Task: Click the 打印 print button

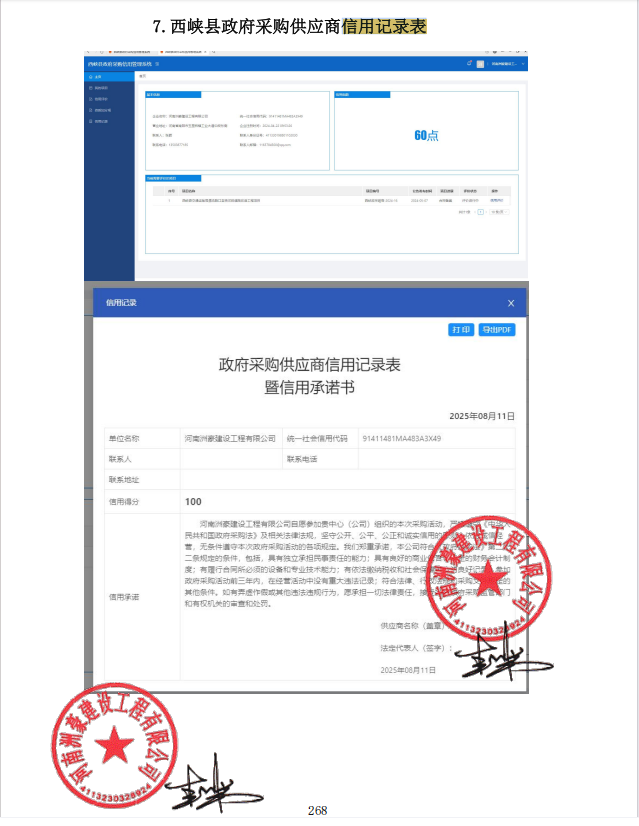Action: click(x=461, y=329)
